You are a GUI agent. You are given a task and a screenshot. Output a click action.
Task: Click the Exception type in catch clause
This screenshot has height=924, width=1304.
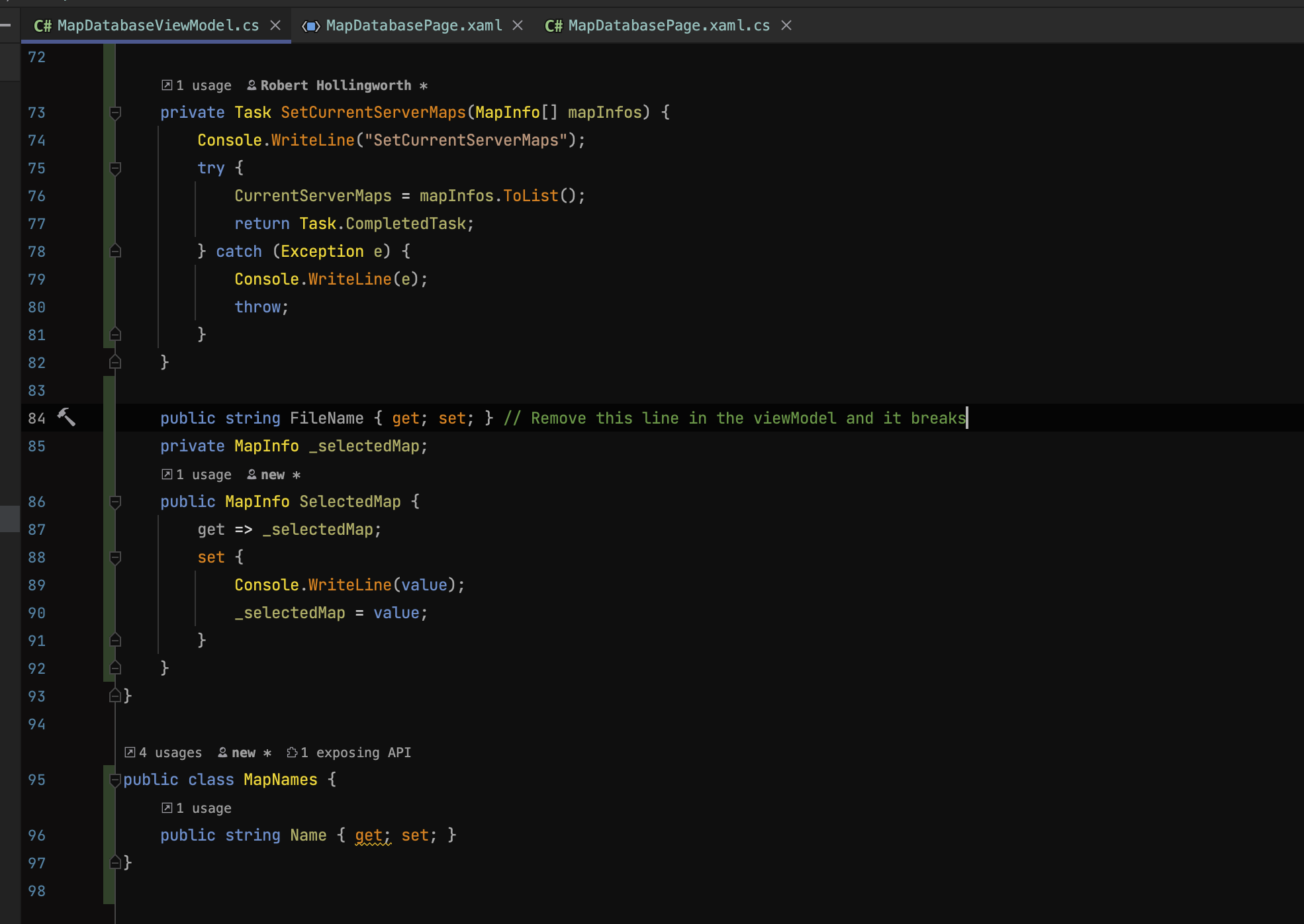point(322,252)
